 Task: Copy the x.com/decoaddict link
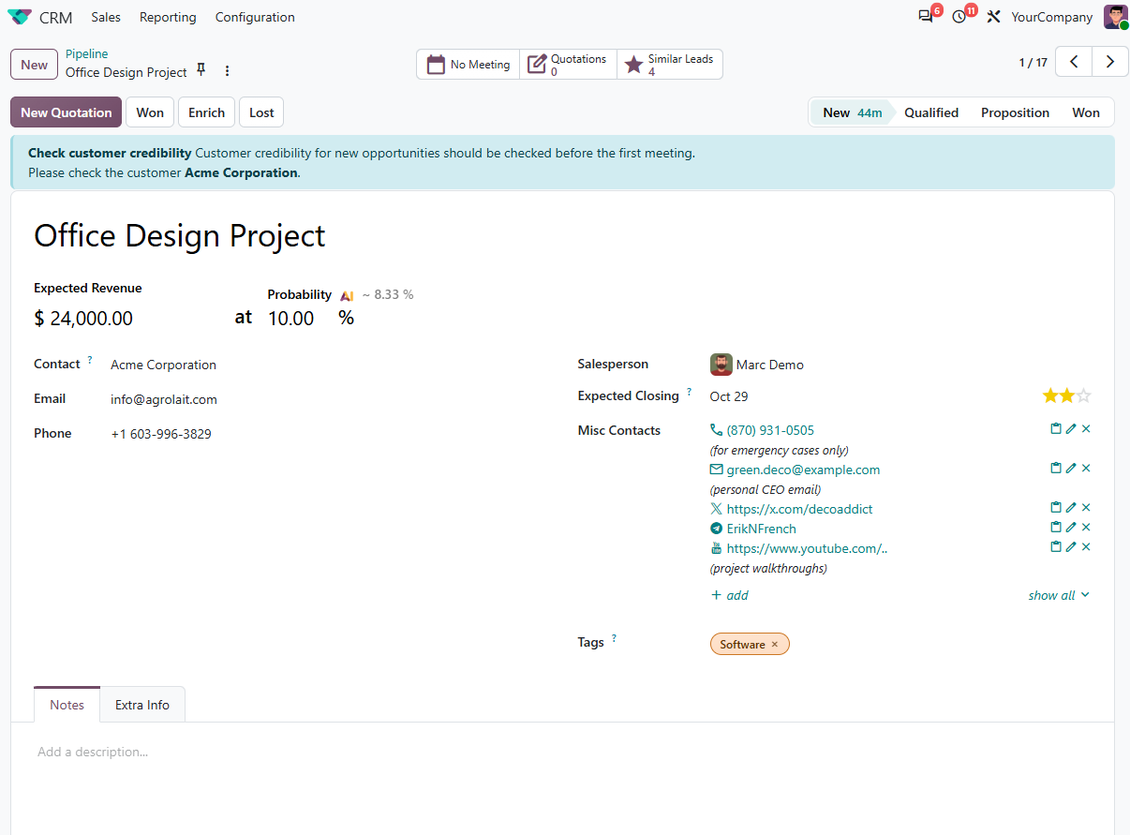pos(1056,507)
